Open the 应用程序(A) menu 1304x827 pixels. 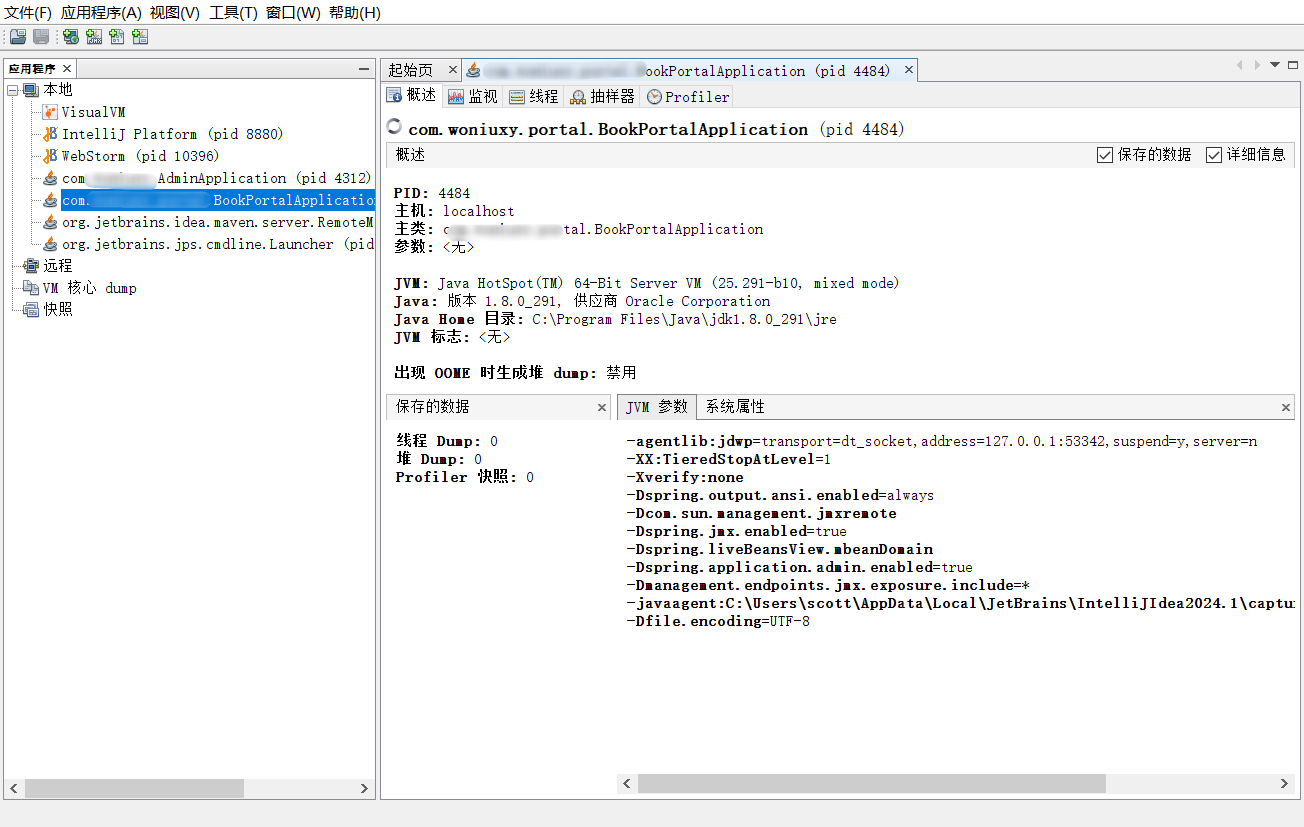[x=101, y=13]
